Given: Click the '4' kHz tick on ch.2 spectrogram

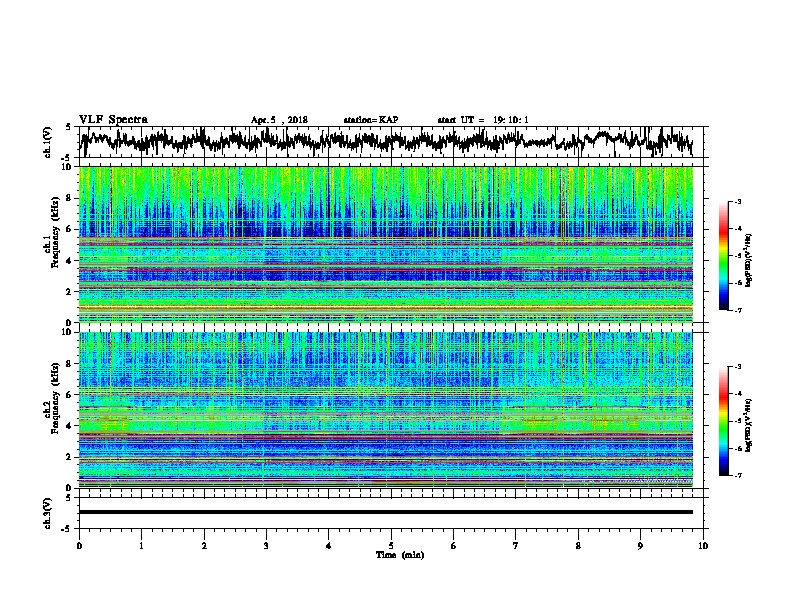Looking at the screenshot, I should click(x=69, y=426).
